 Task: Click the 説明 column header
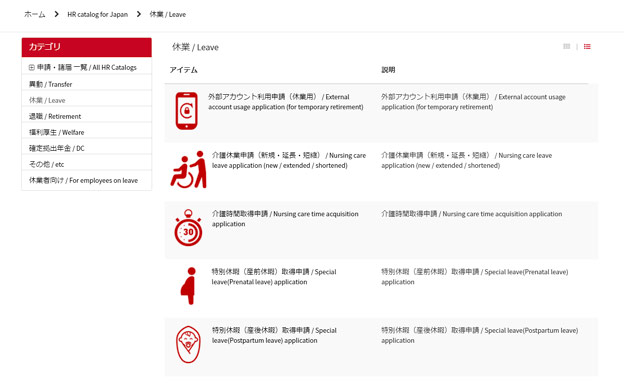pyautogui.click(x=388, y=70)
